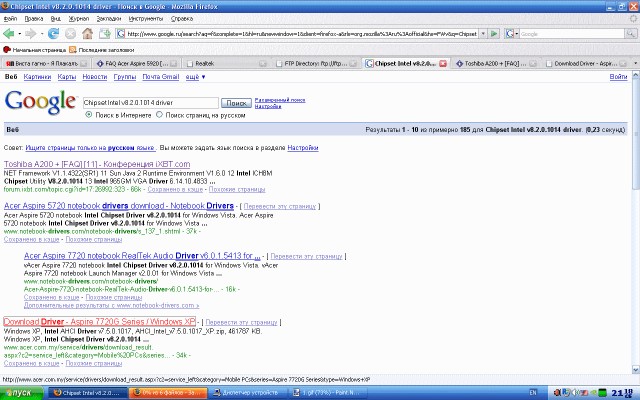Click the Google logo
Screen dimensions: 640x400
coord(40,103)
